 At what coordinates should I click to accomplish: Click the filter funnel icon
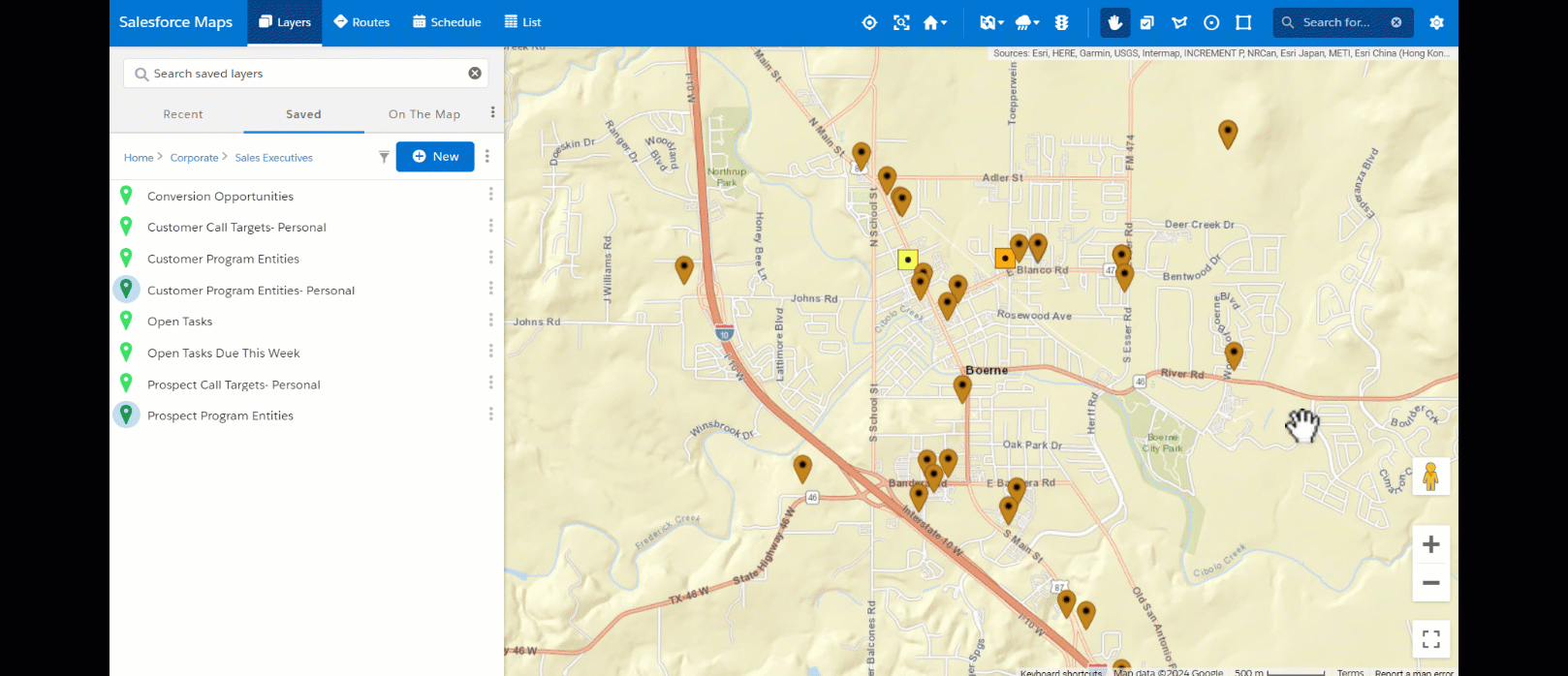384,157
